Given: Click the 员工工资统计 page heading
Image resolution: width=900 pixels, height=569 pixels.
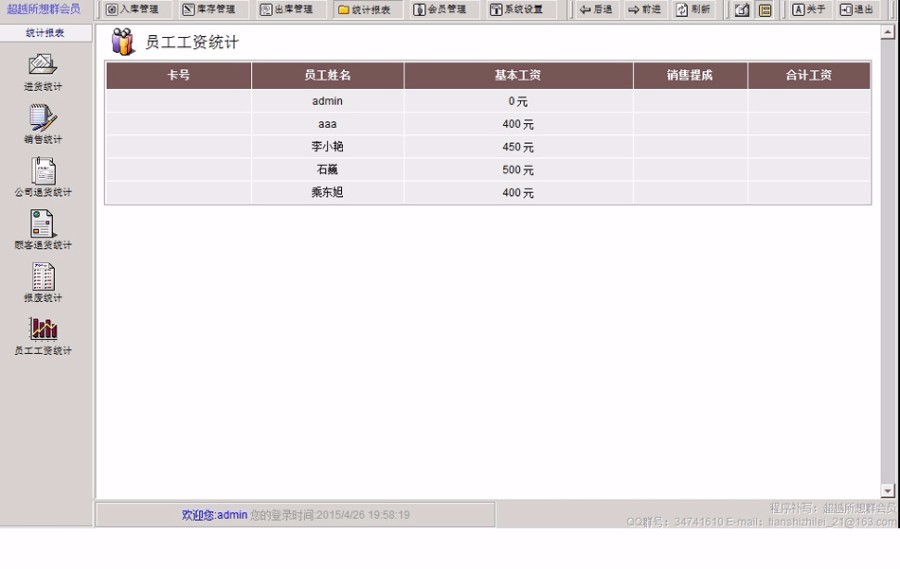Looking at the screenshot, I should coord(192,42).
